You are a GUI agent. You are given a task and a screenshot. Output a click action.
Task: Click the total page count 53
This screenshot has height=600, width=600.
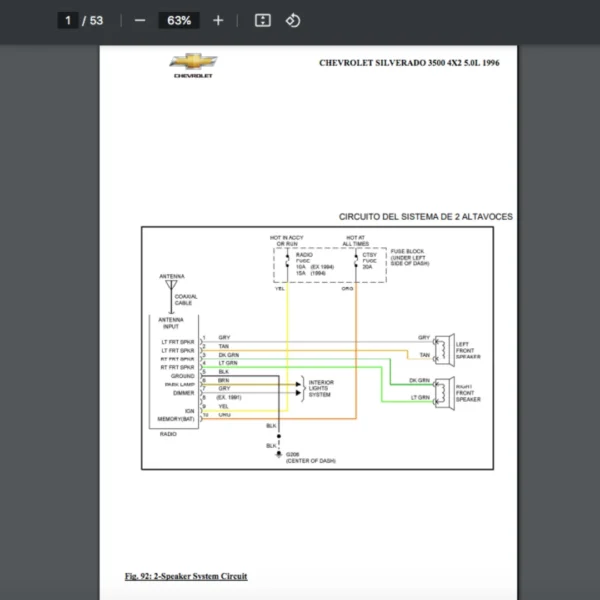(96, 20)
